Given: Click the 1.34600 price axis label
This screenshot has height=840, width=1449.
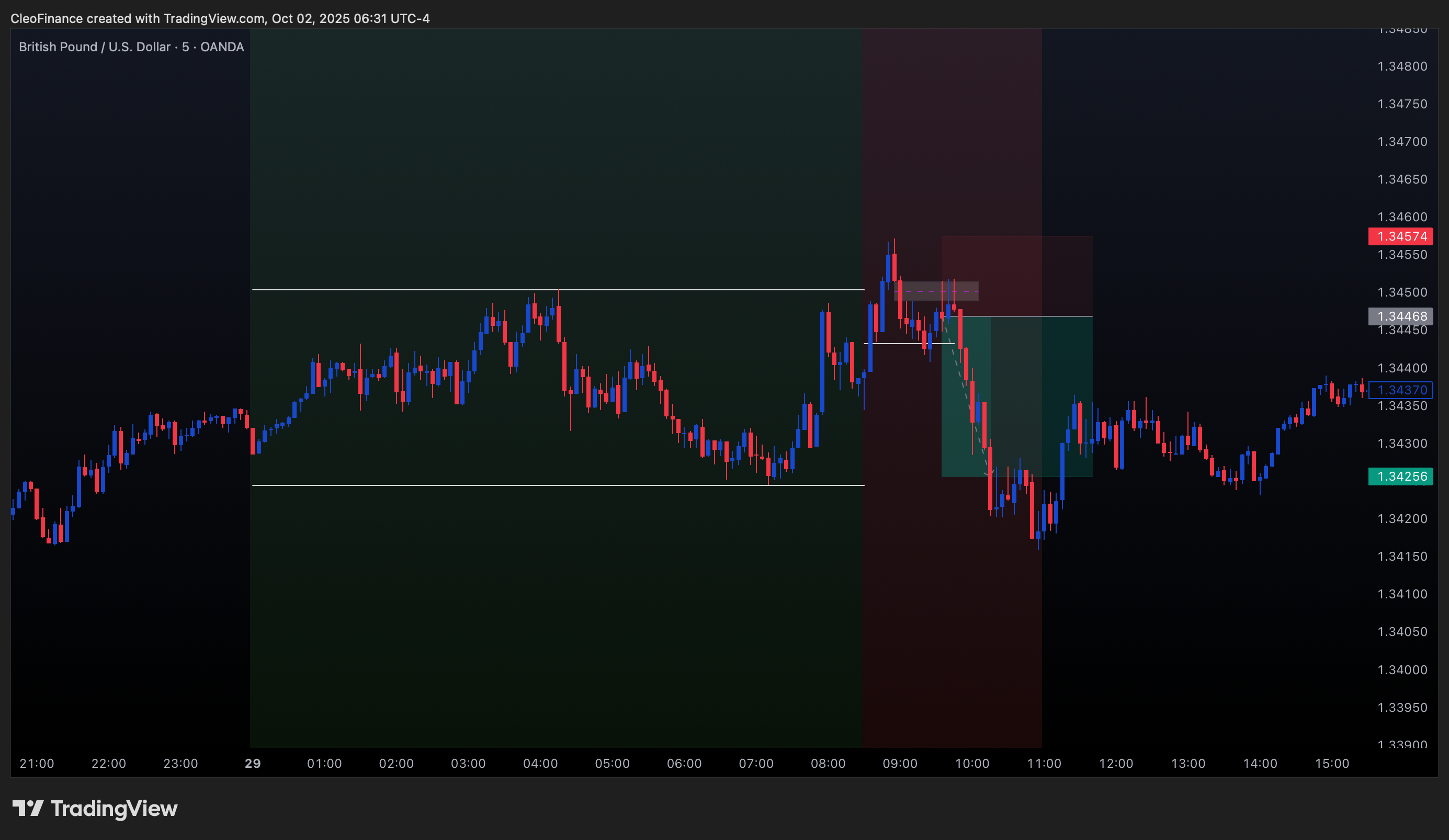Looking at the screenshot, I should pos(1402,217).
